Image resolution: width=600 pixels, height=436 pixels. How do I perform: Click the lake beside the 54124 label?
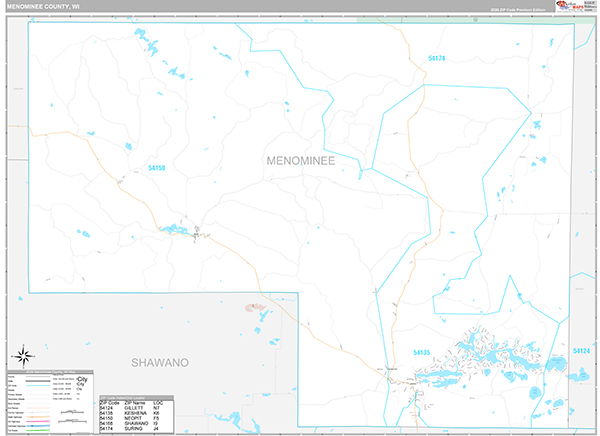[578, 374]
